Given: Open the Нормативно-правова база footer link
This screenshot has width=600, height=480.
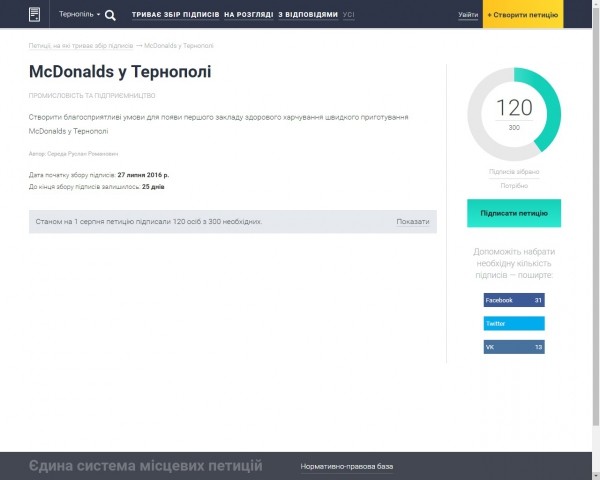Looking at the screenshot, I should click(x=347, y=467).
